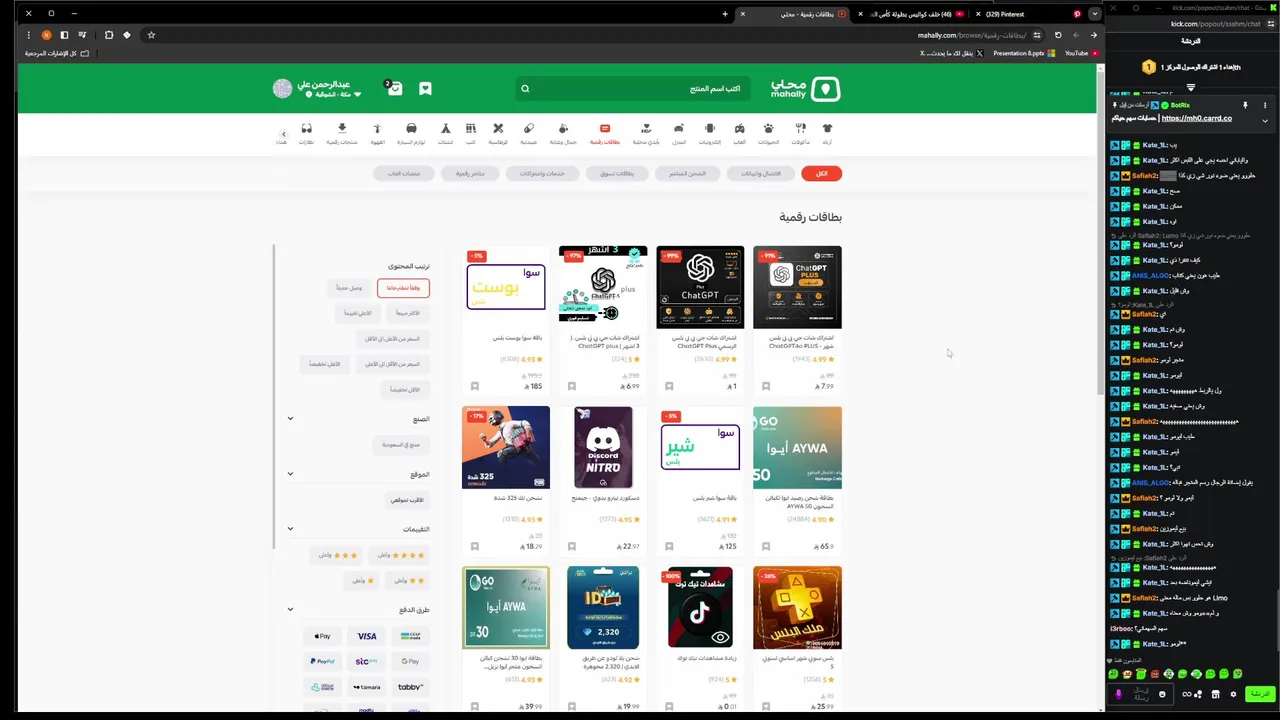The width and height of the screenshot is (1280, 720).
Task: Click the pin icon on BotRix pinned message
Action: click(x=1245, y=105)
